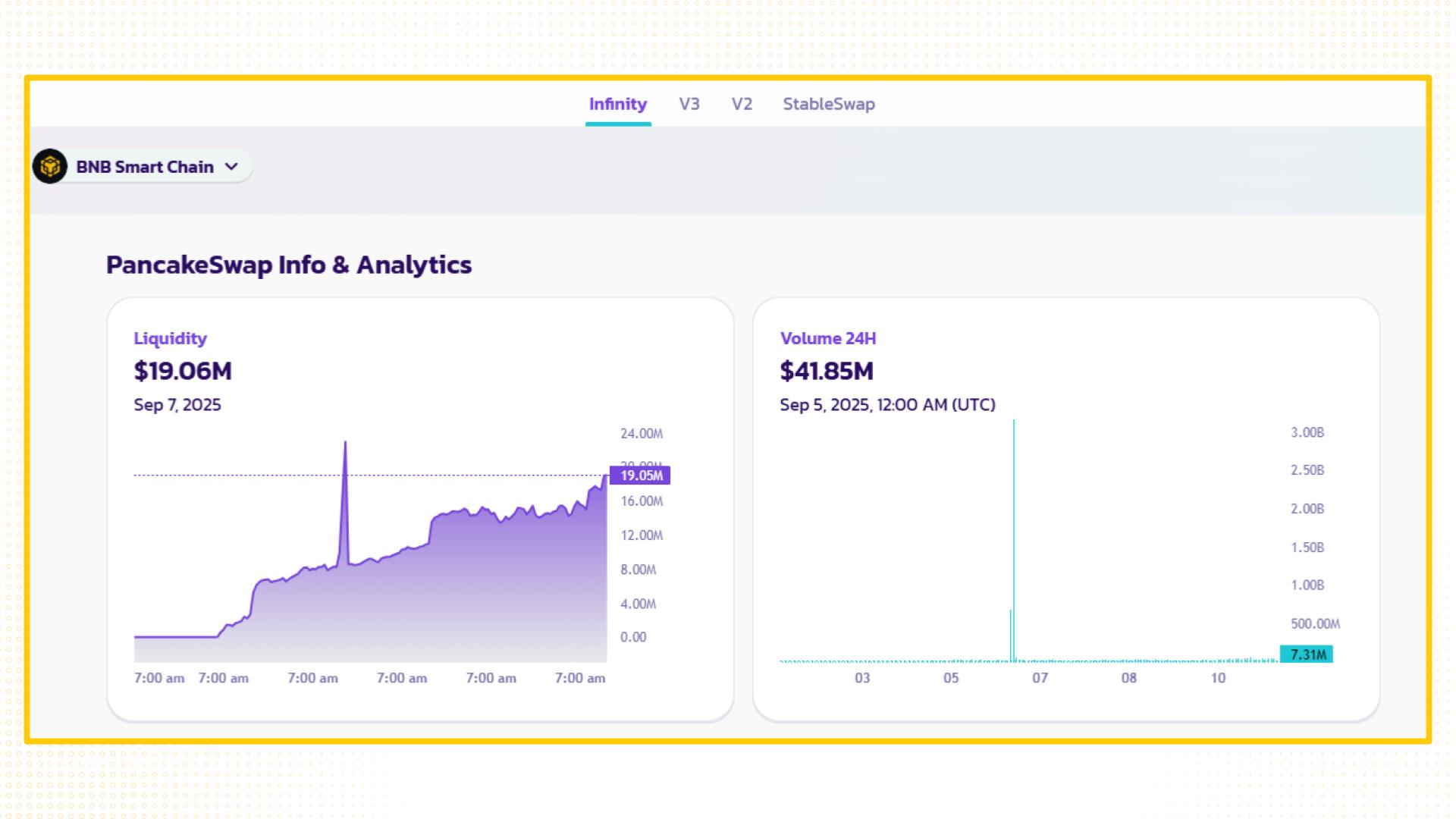Click the 3.00B axis label on volume chart
Screen dimensions: 1456x819
click(x=1307, y=432)
